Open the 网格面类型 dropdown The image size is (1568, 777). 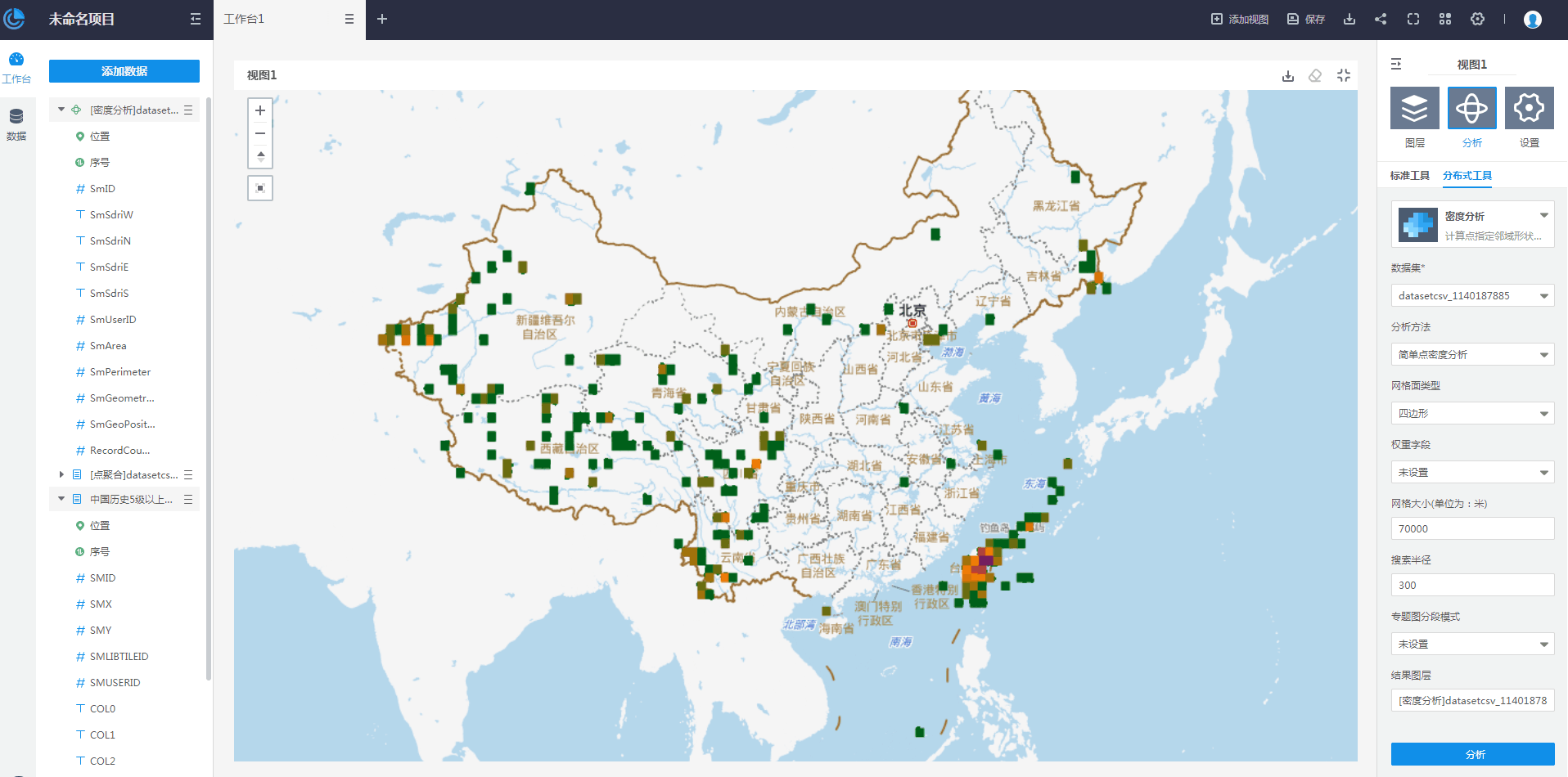[x=1471, y=413]
